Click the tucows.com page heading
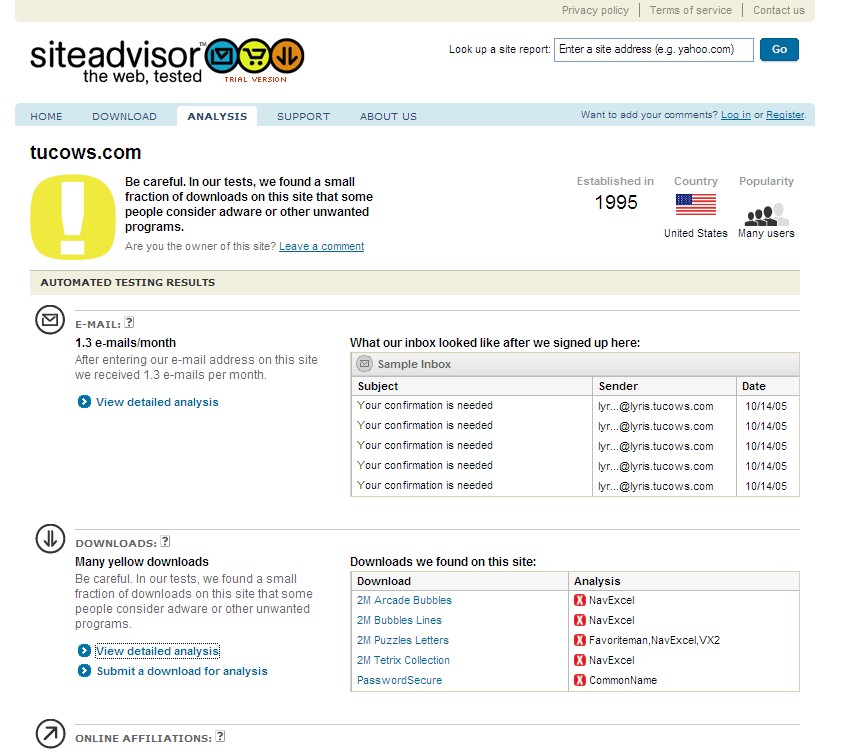Image resolution: width=847 pixels, height=751 pixels. point(85,152)
